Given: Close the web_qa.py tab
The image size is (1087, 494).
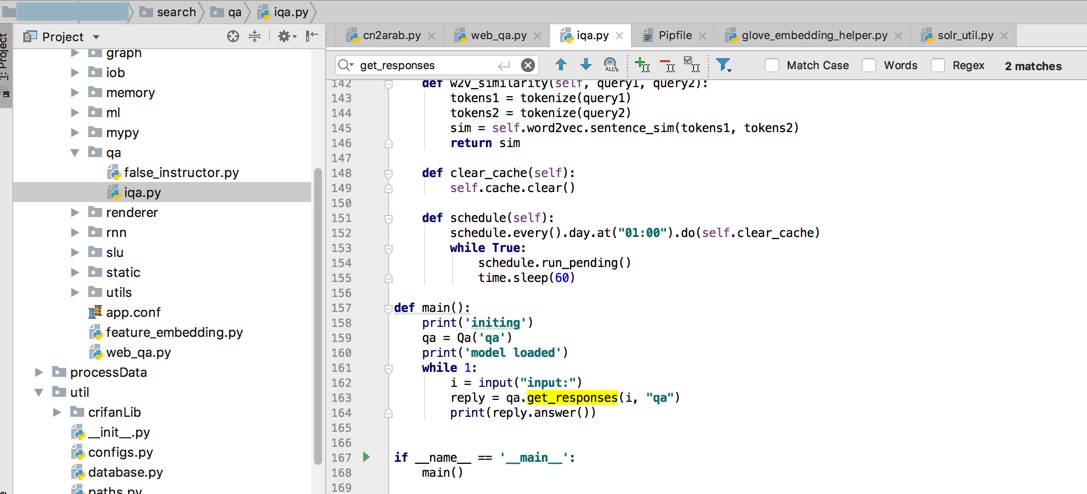Looking at the screenshot, I should tap(537, 35).
